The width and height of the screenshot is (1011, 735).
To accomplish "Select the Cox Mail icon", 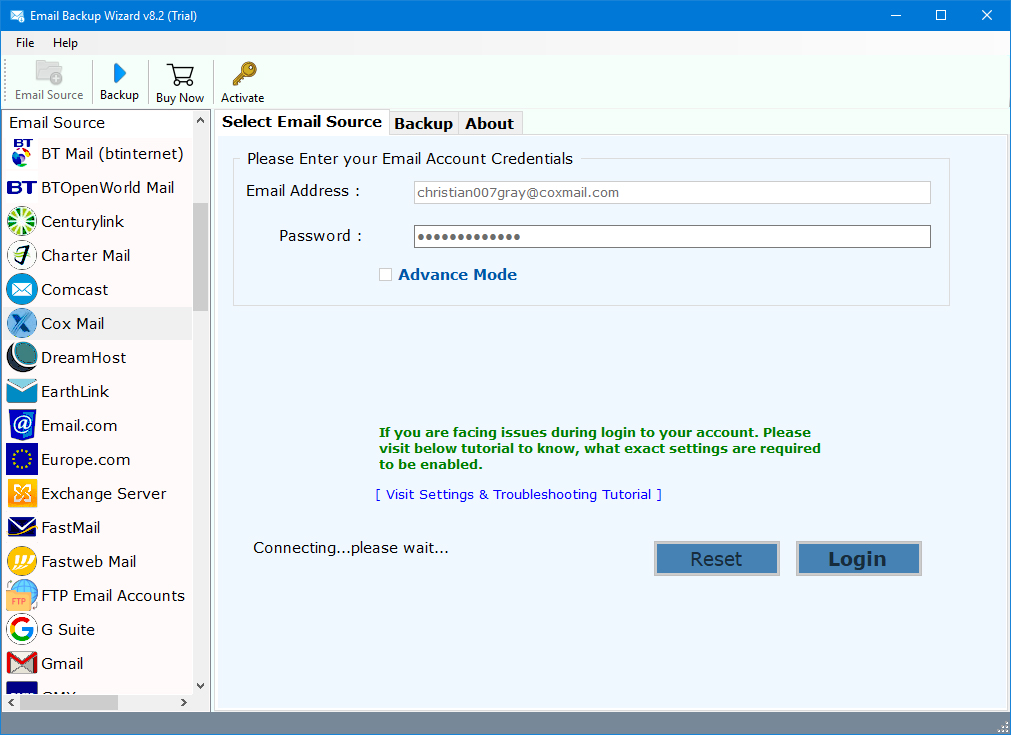I will [21, 324].
